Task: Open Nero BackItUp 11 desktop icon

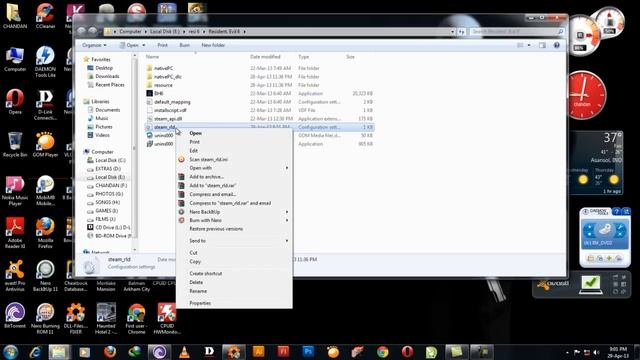Action: coord(45,276)
